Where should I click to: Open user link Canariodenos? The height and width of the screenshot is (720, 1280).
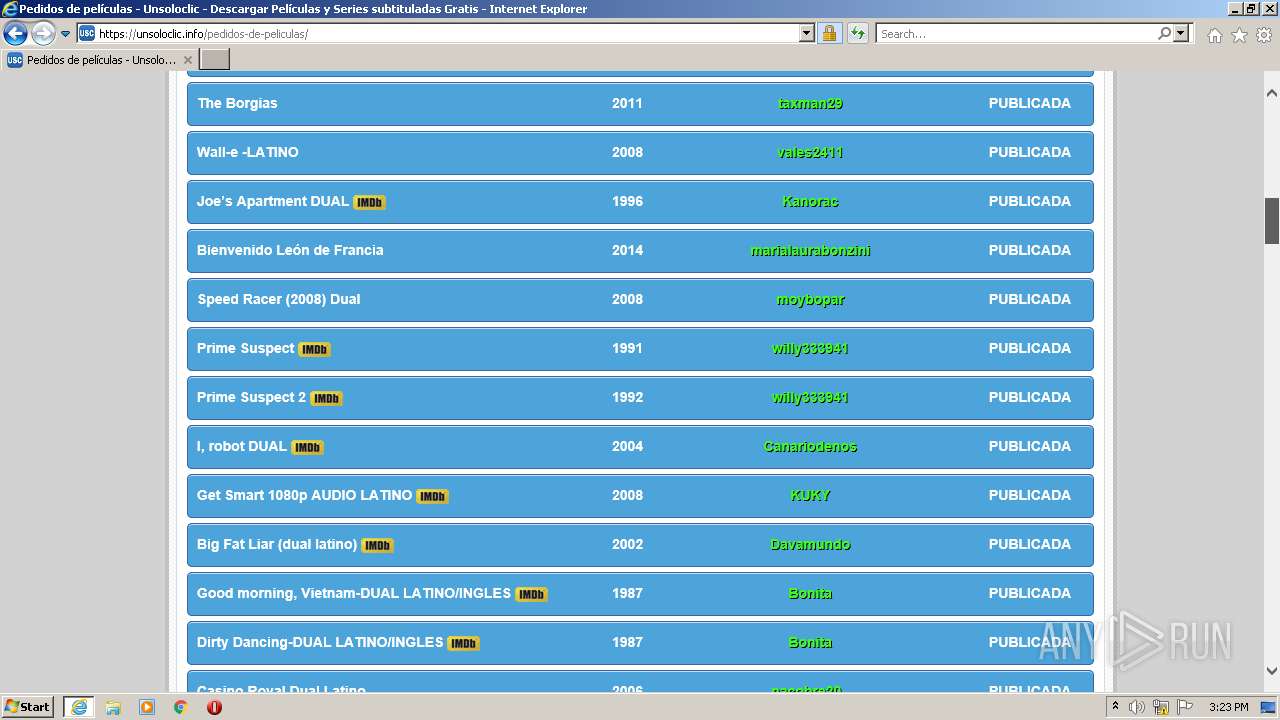[x=810, y=446]
